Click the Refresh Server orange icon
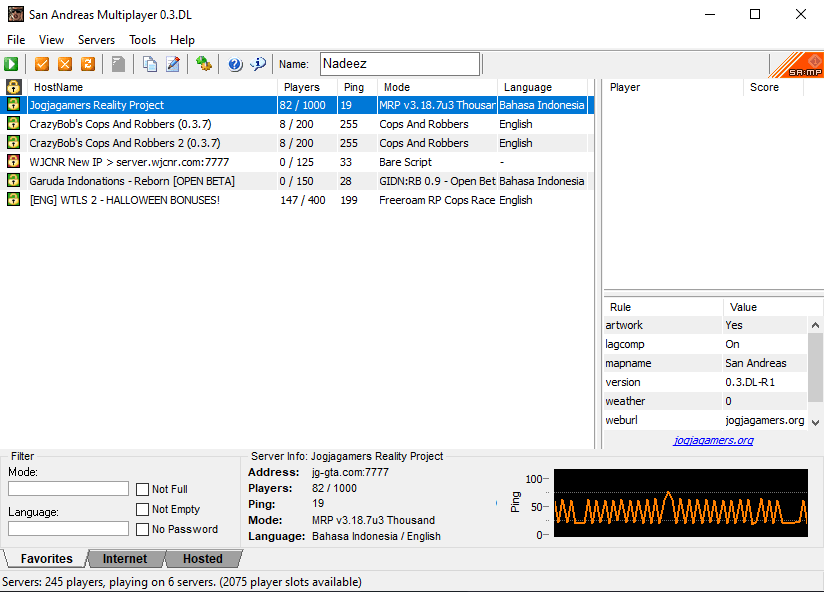The image size is (824, 592). pos(88,64)
